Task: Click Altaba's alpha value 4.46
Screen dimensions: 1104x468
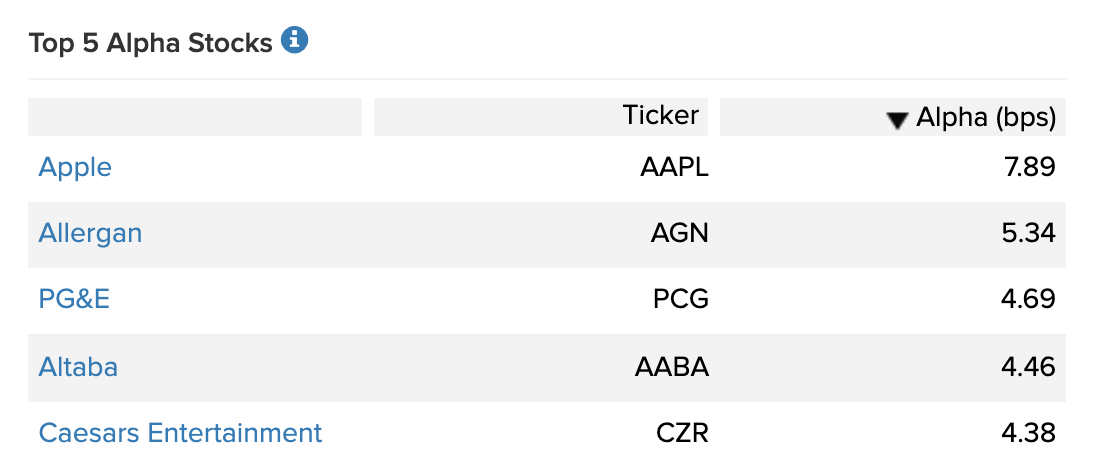Action: [x=1028, y=367]
